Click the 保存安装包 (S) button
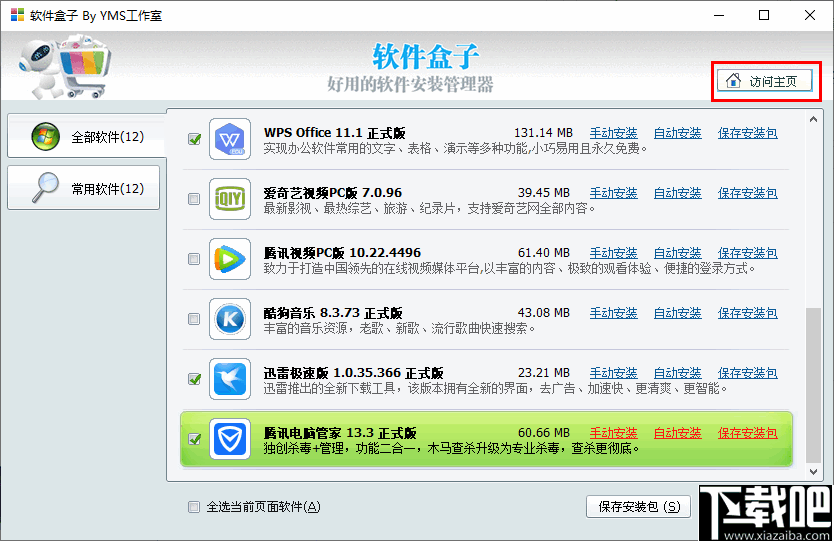Screen dimensions: 834x541 point(638,507)
